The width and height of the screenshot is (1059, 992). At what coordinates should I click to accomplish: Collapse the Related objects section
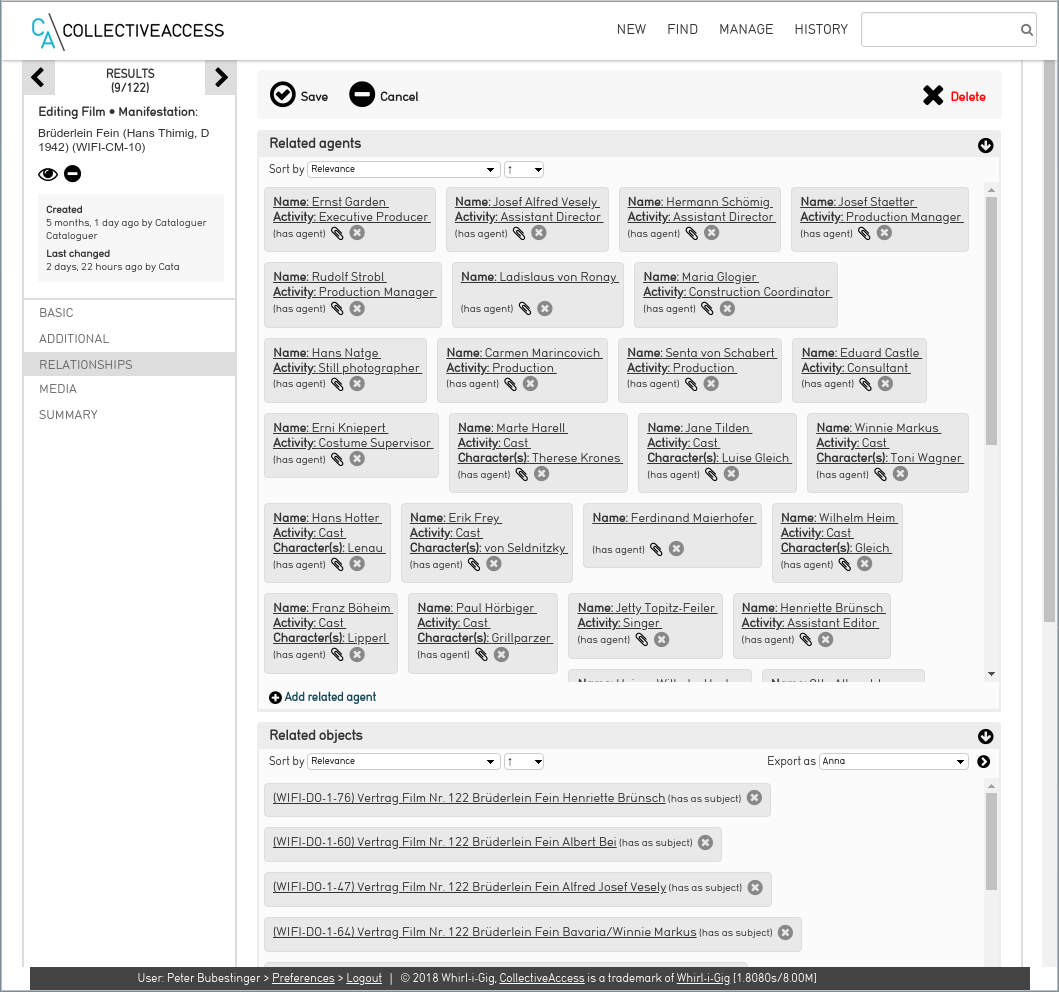tap(985, 737)
